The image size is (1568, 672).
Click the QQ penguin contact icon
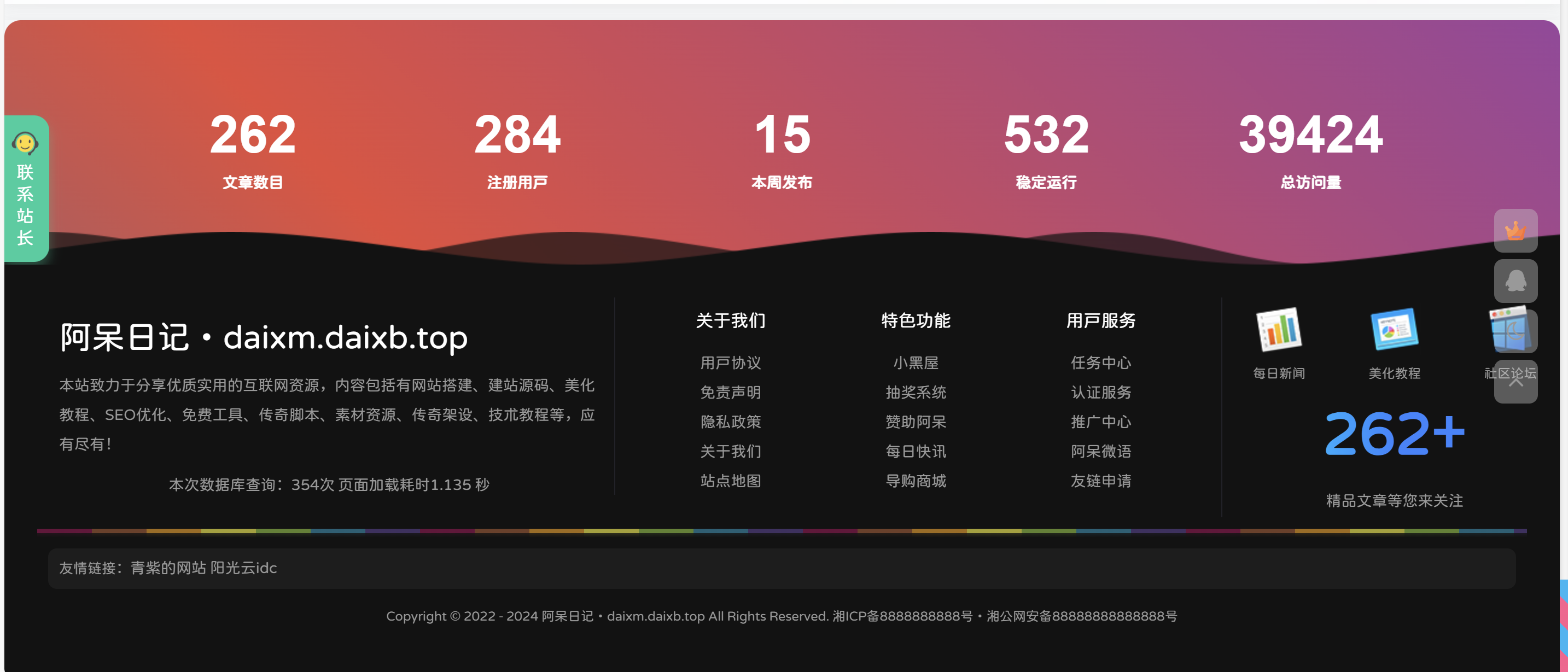(1515, 281)
